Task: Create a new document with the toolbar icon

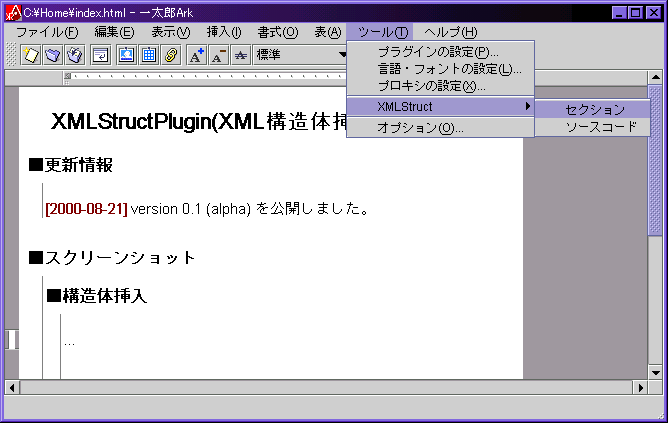Action: pos(31,55)
